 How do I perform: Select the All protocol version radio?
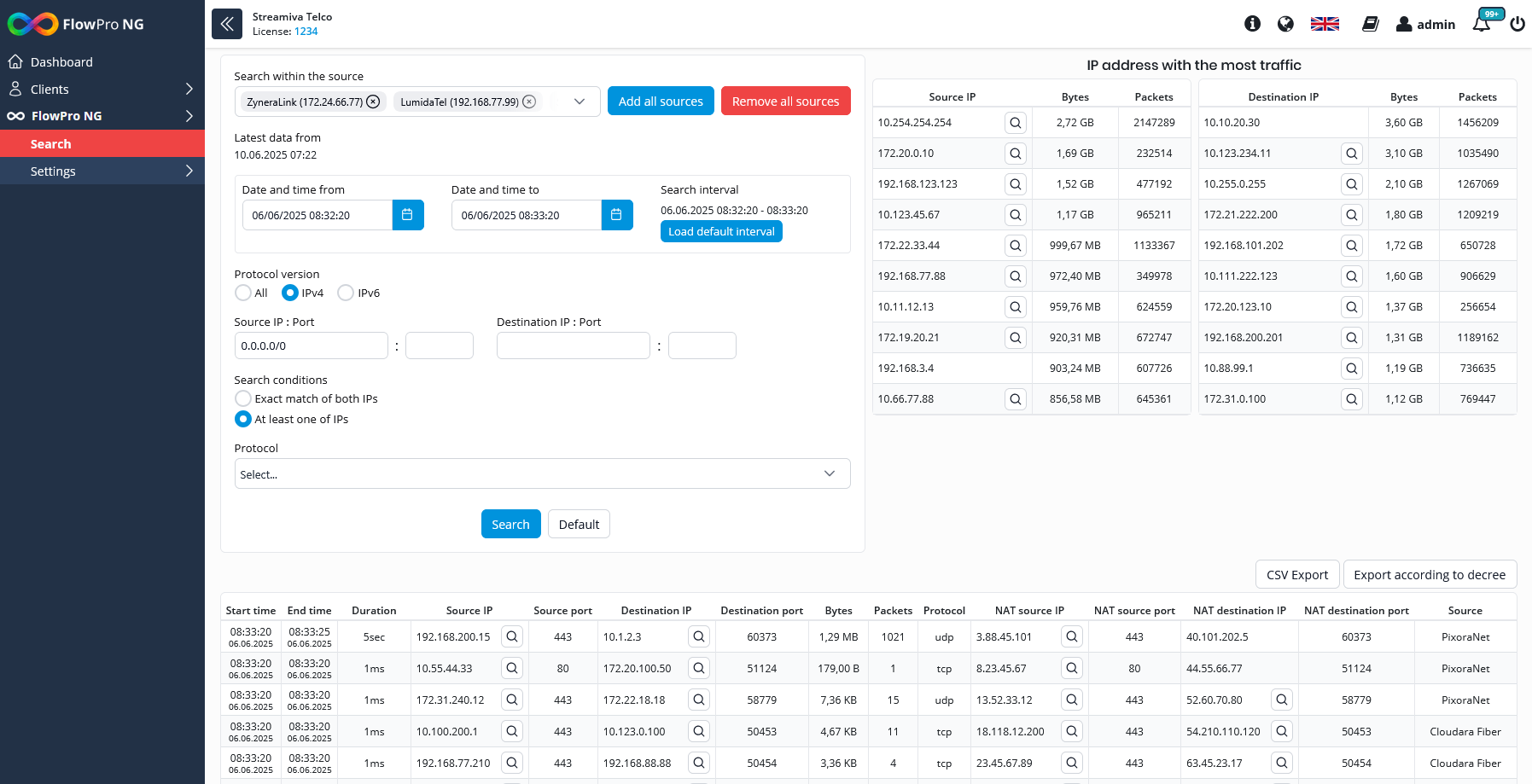(x=243, y=293)
